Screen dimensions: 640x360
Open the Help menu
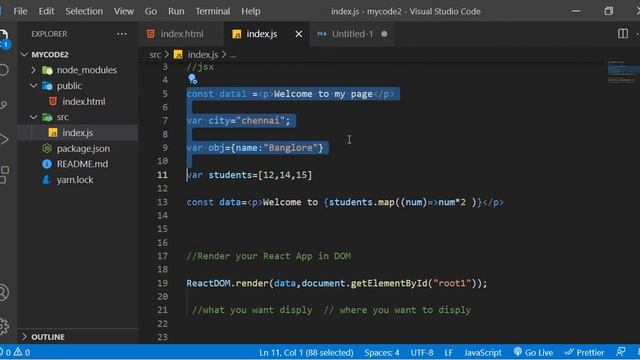[251, 11]
